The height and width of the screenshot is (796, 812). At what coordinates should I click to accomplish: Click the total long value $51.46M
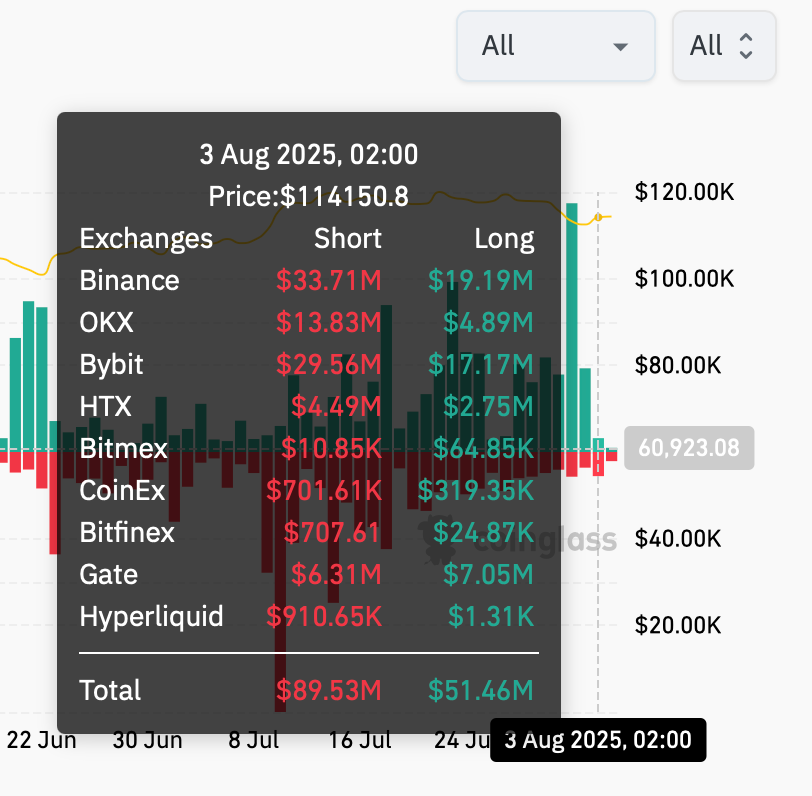tap(481, 690)
